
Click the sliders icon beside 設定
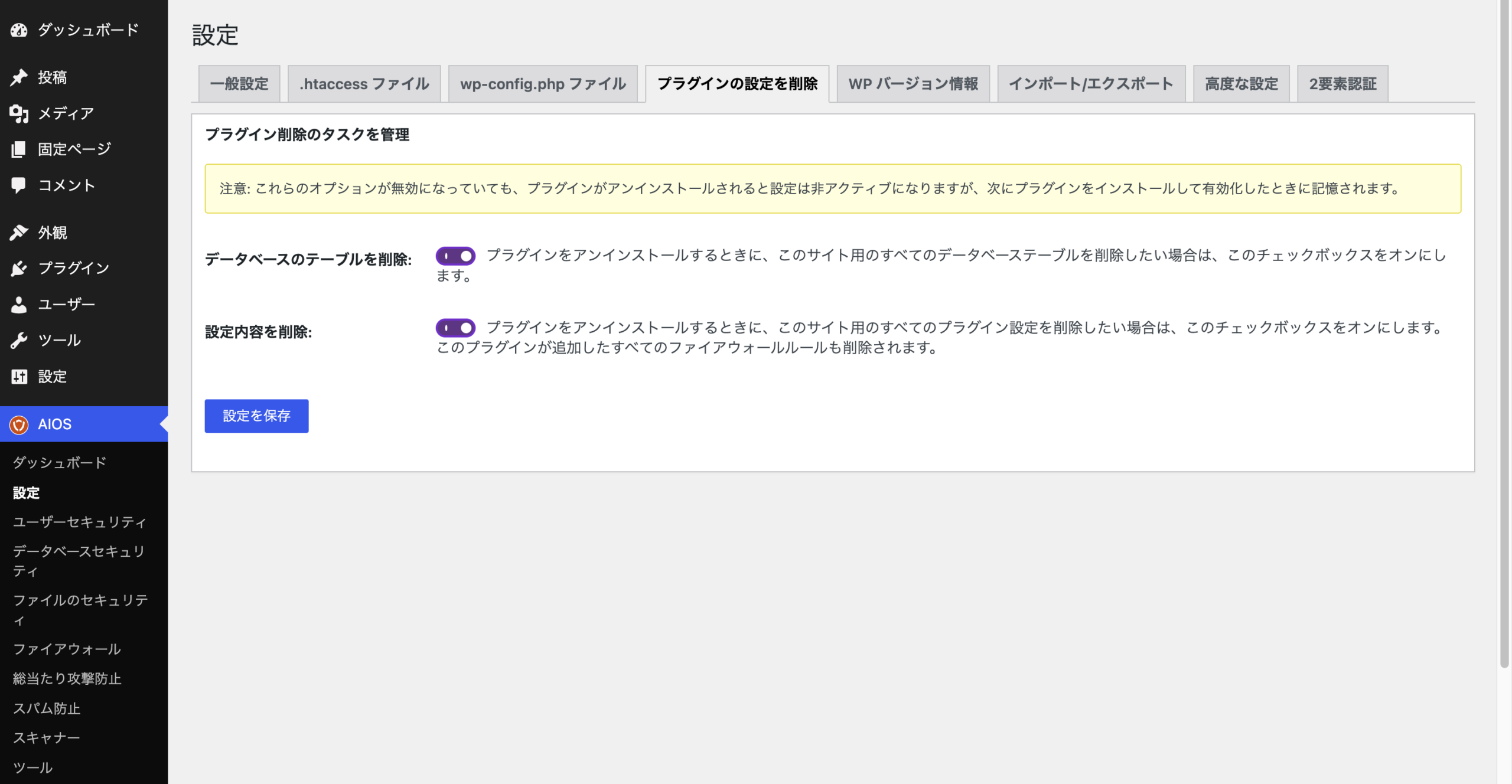[19, 377]
